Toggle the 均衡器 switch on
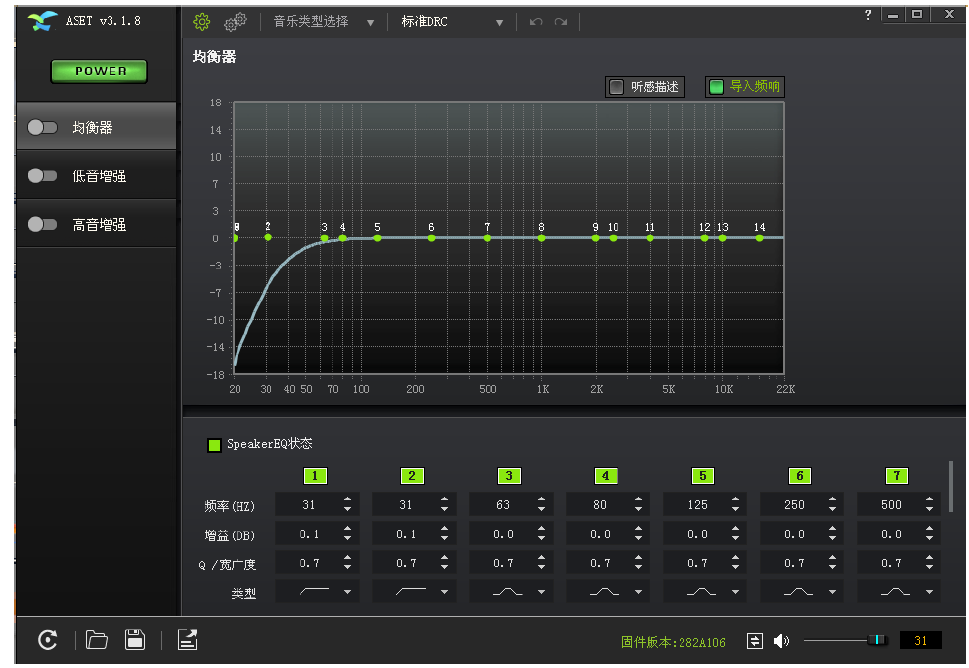Image resolution: width=969 pixels, height=668 pixels. pos(43,129)
